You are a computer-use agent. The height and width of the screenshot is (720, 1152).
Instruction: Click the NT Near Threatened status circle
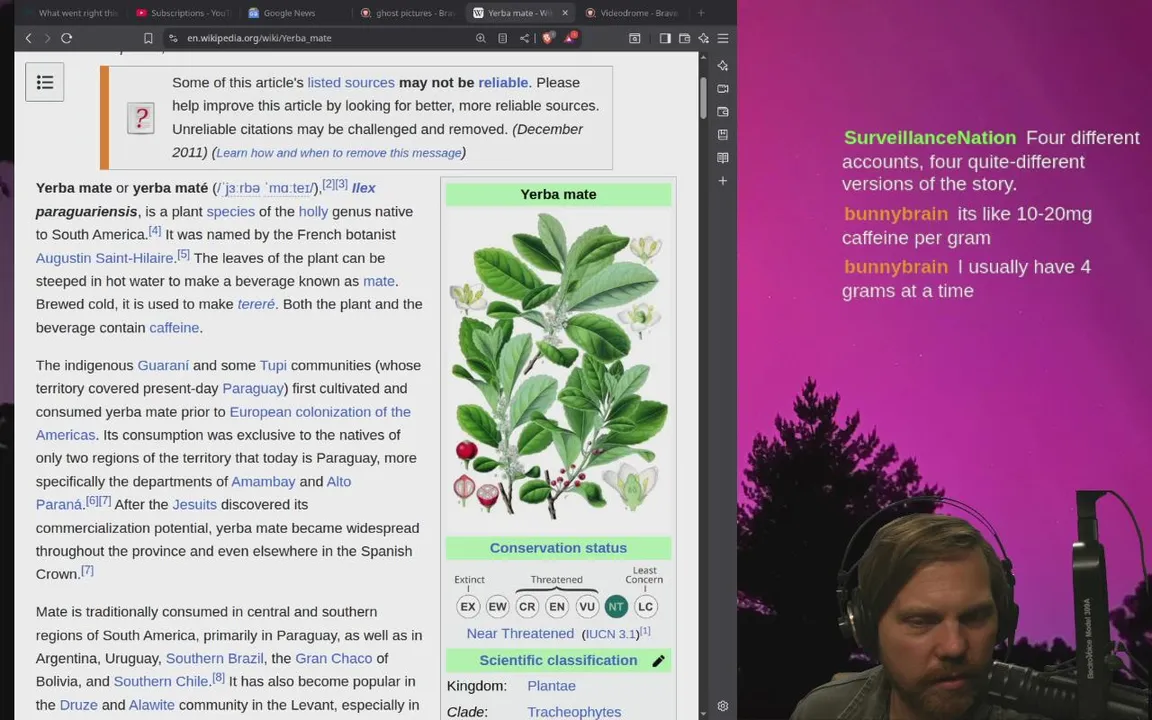(x=616, y=607)
